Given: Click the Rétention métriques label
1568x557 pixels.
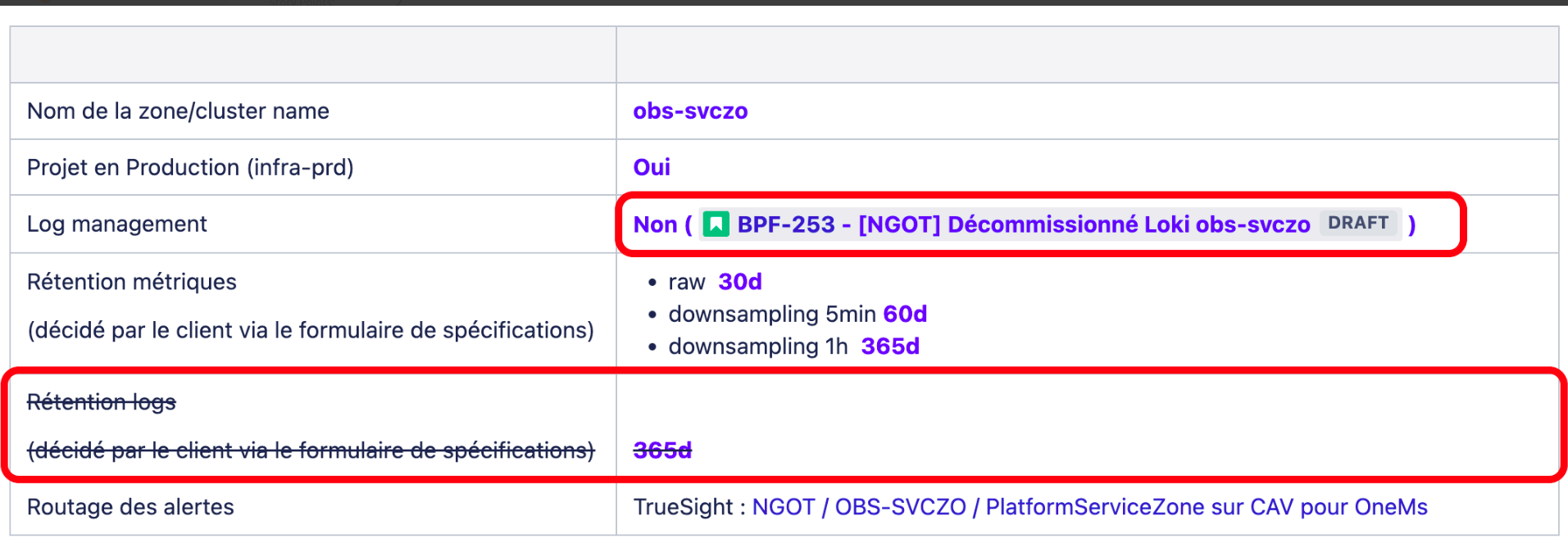Looking at the screenshot, I should click(x=132, y=282).
